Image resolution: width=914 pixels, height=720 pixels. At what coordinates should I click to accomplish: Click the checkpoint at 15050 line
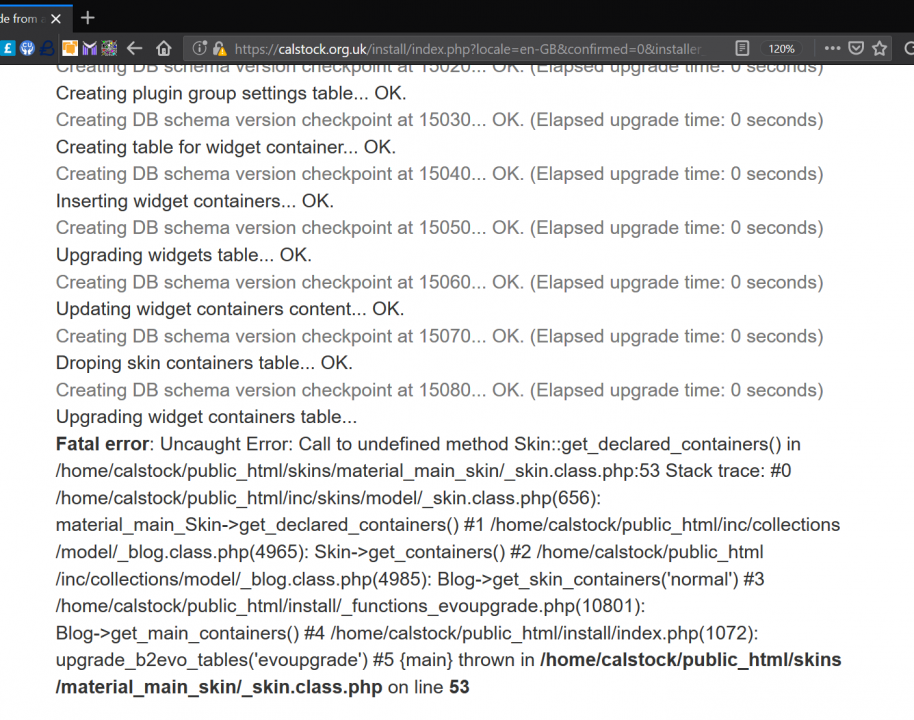pyautogui.click(x=440, y=228)
